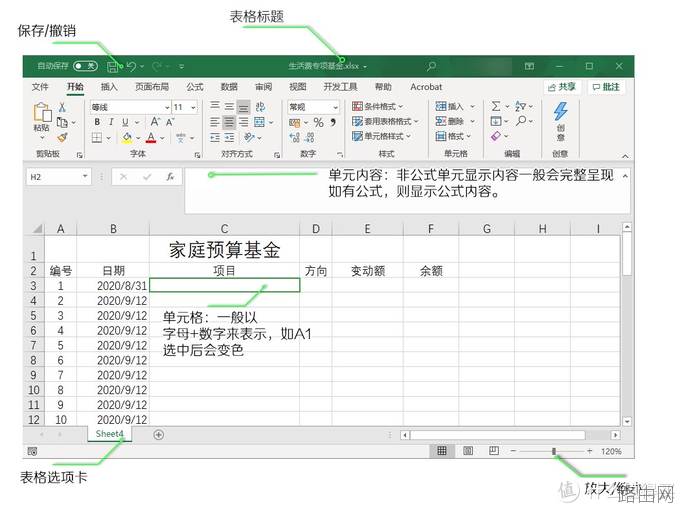Click the cell Borders icon

97,138
